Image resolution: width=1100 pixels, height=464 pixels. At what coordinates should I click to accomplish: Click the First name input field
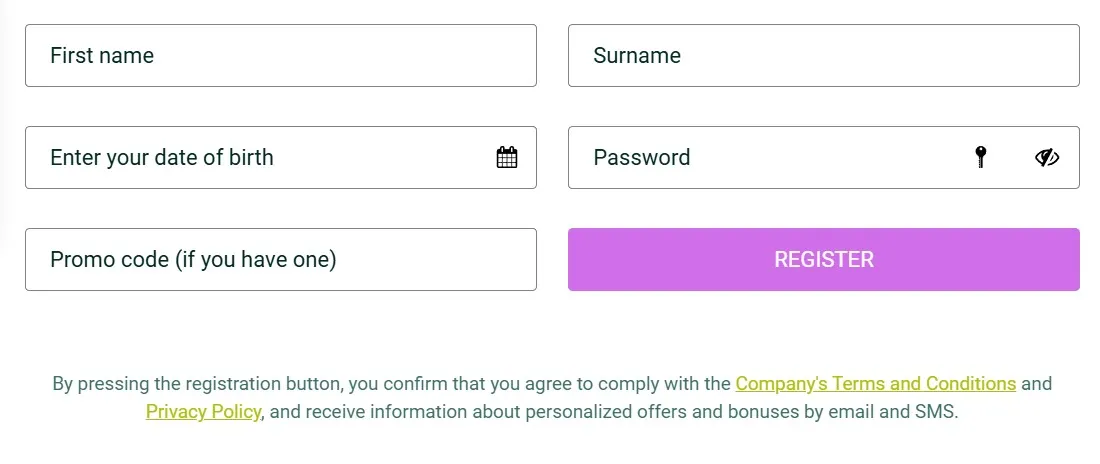280,56
